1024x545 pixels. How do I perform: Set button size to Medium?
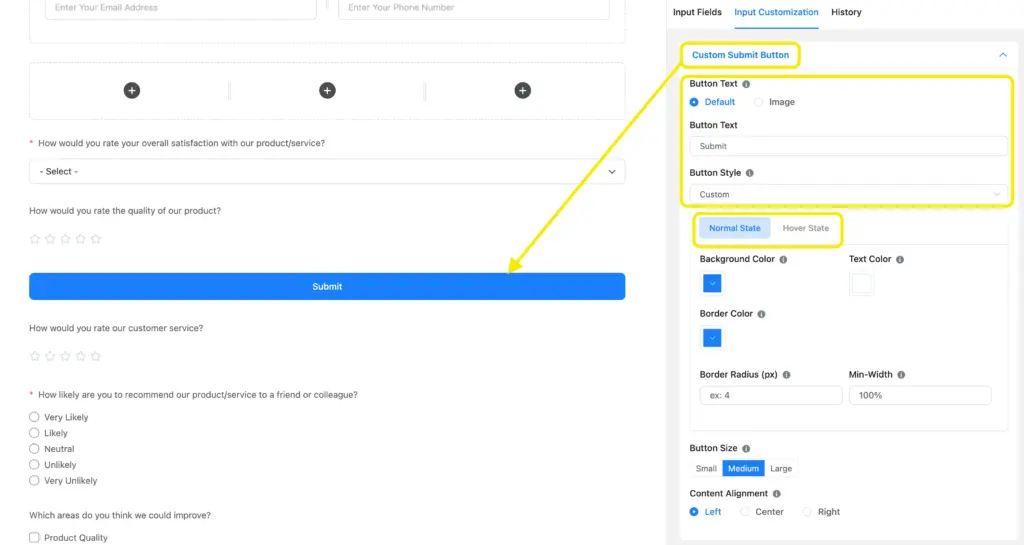pos(743,469)
